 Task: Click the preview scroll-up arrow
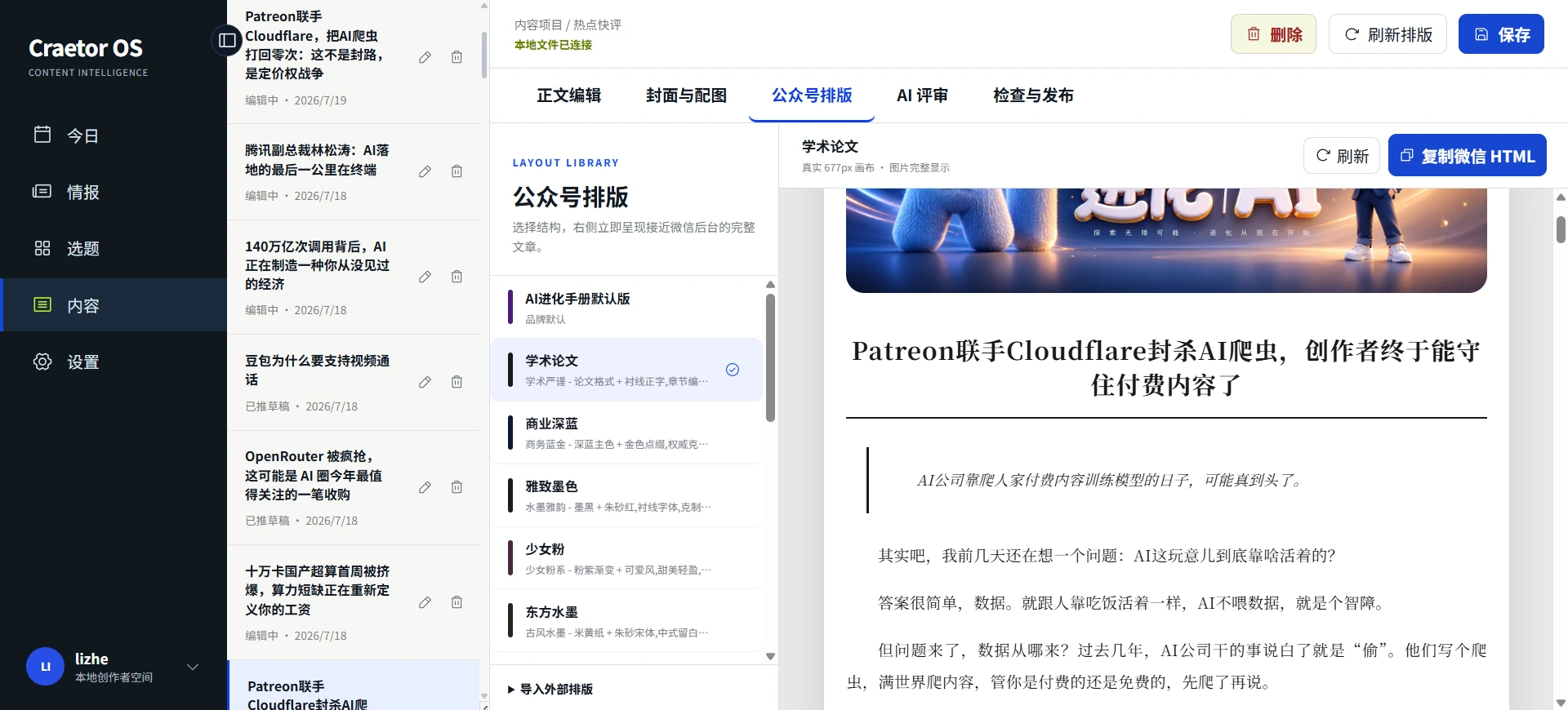(x=1561, y=197)
